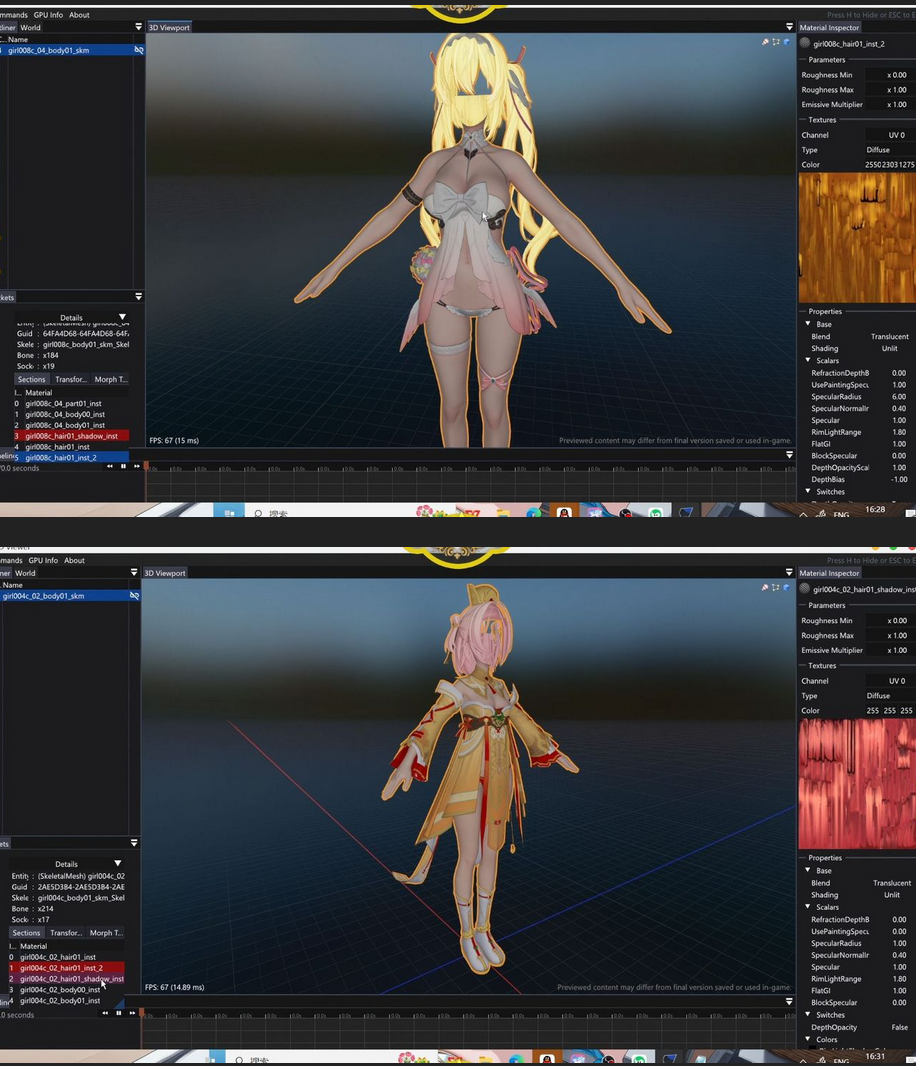The image size is (916, 1066).
Task: Click top viewport bounding-box frame icon
Action: click(776, 42)
